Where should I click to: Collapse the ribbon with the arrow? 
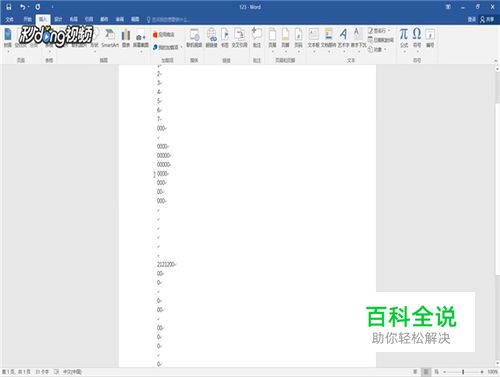[496, 60]
